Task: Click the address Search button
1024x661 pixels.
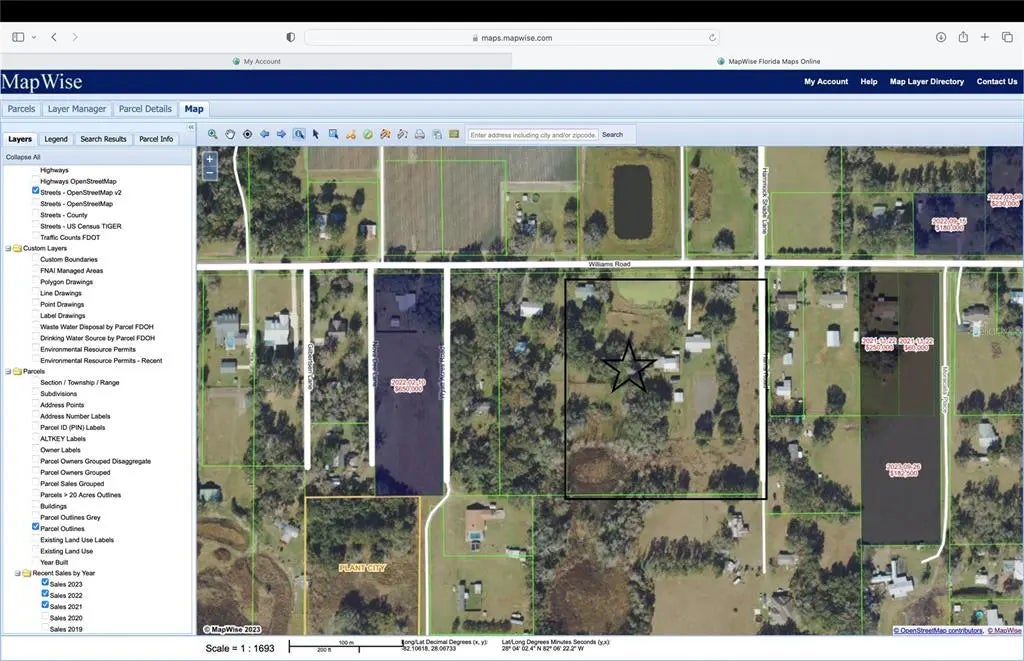Action: (612, 134)
